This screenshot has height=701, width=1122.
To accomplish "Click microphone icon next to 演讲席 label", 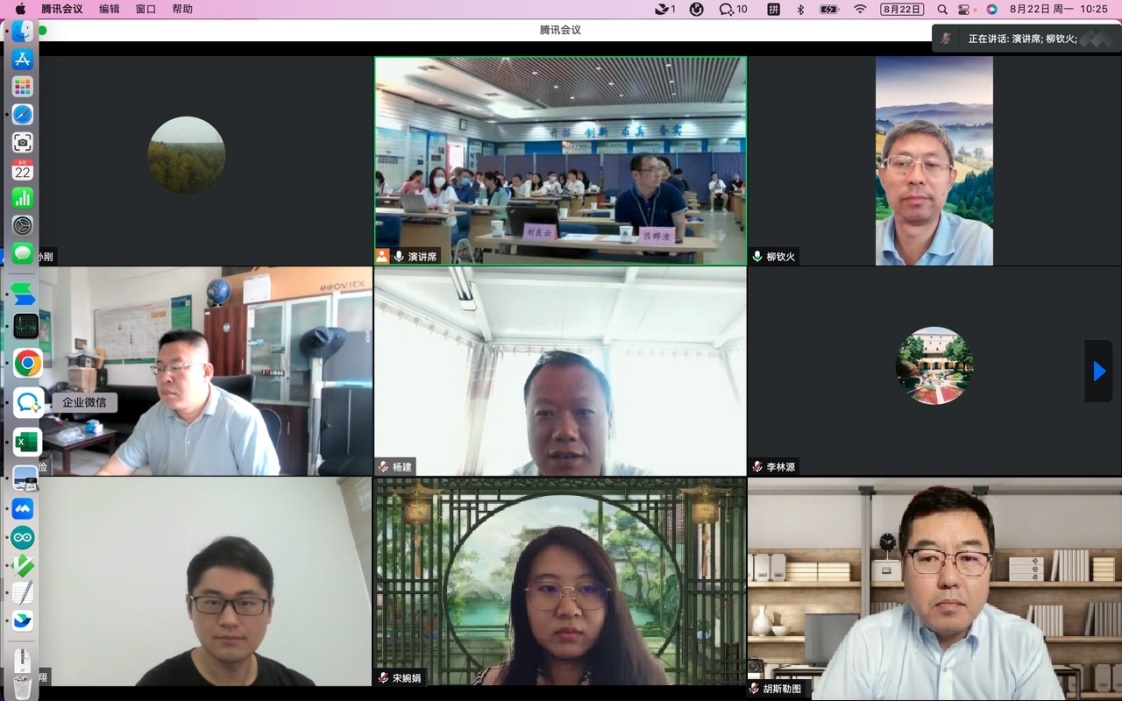I will pos(399,257).
